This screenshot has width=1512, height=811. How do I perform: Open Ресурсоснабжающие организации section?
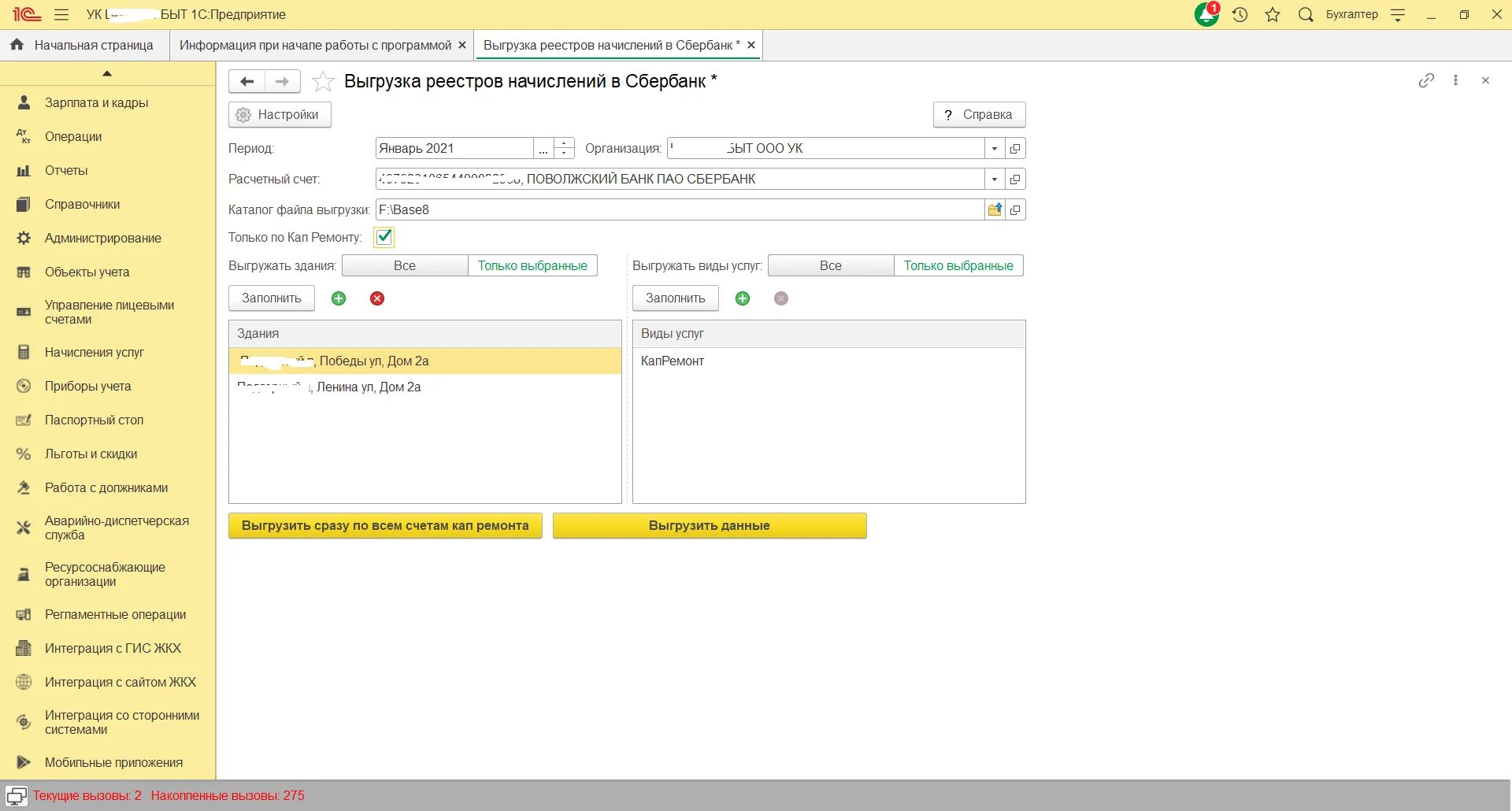(105, 574)
